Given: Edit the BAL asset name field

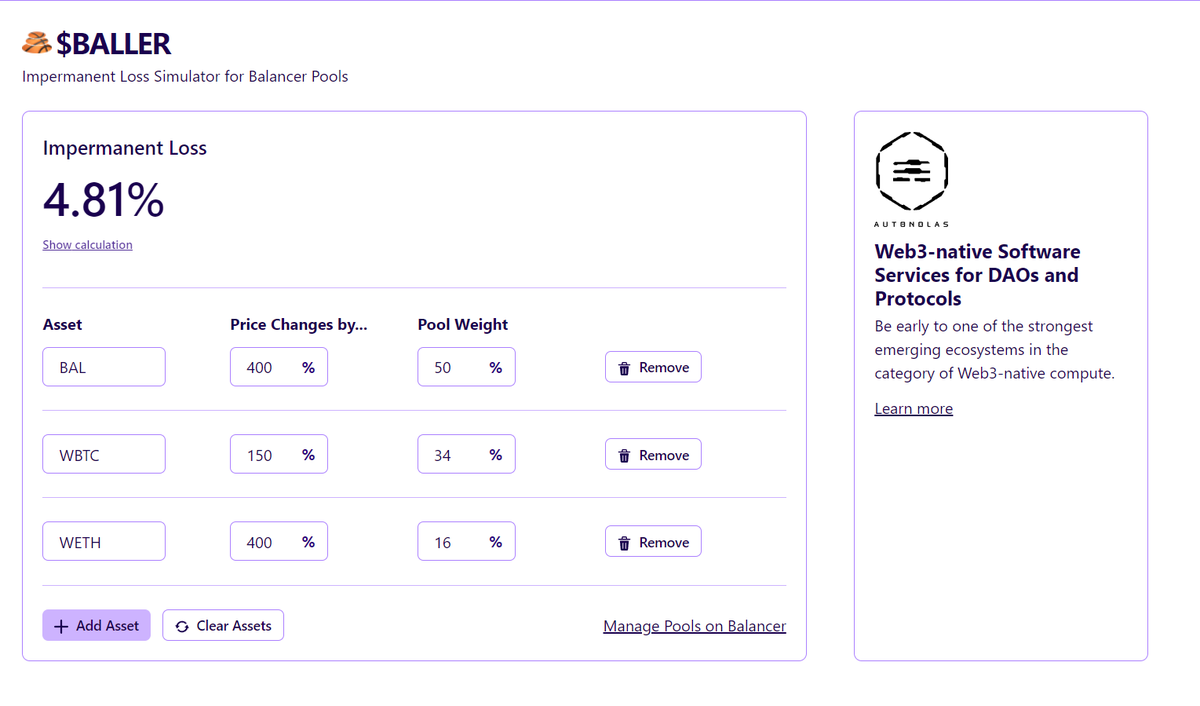Looking at the screenshot, I should 104,367.
